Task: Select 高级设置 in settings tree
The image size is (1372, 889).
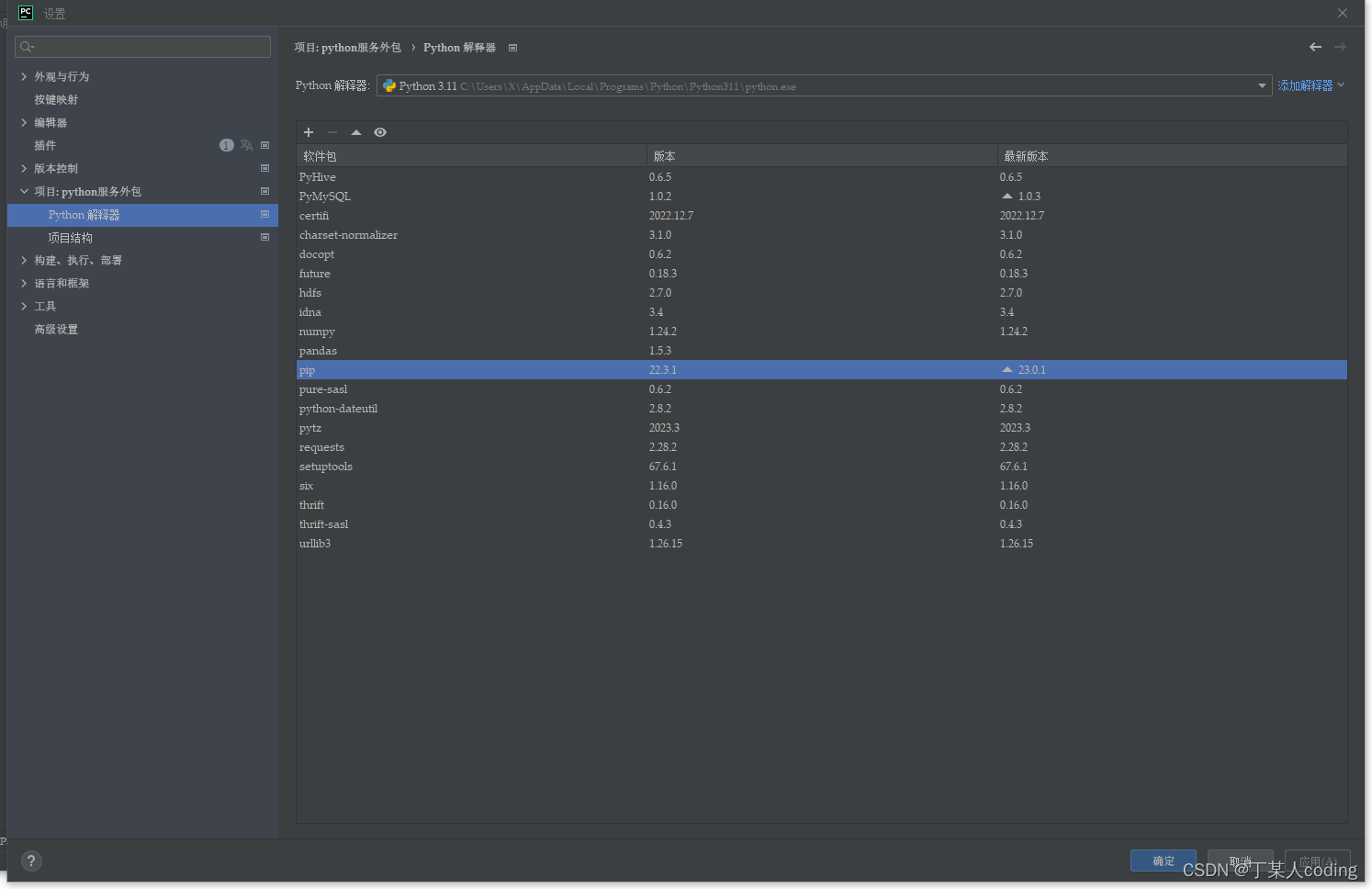Action: pyautogui.click(x=56, y=329)
